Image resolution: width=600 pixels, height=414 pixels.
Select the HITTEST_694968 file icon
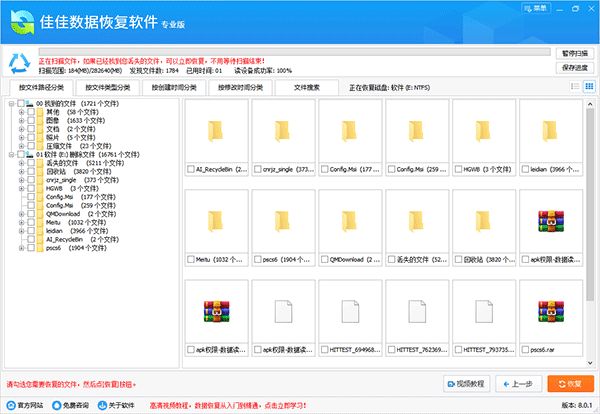point(350,311)
